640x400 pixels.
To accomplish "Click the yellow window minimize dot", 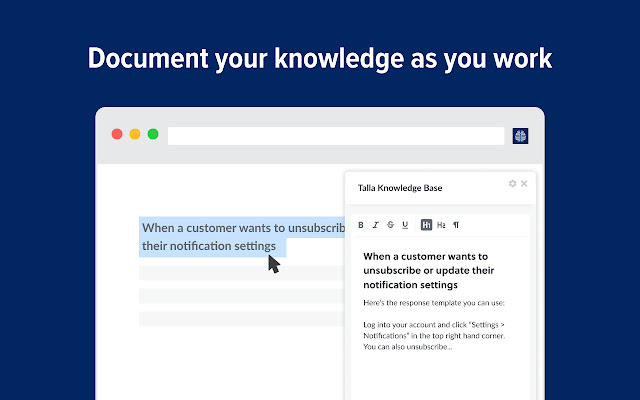I will (x=135, y=134).
